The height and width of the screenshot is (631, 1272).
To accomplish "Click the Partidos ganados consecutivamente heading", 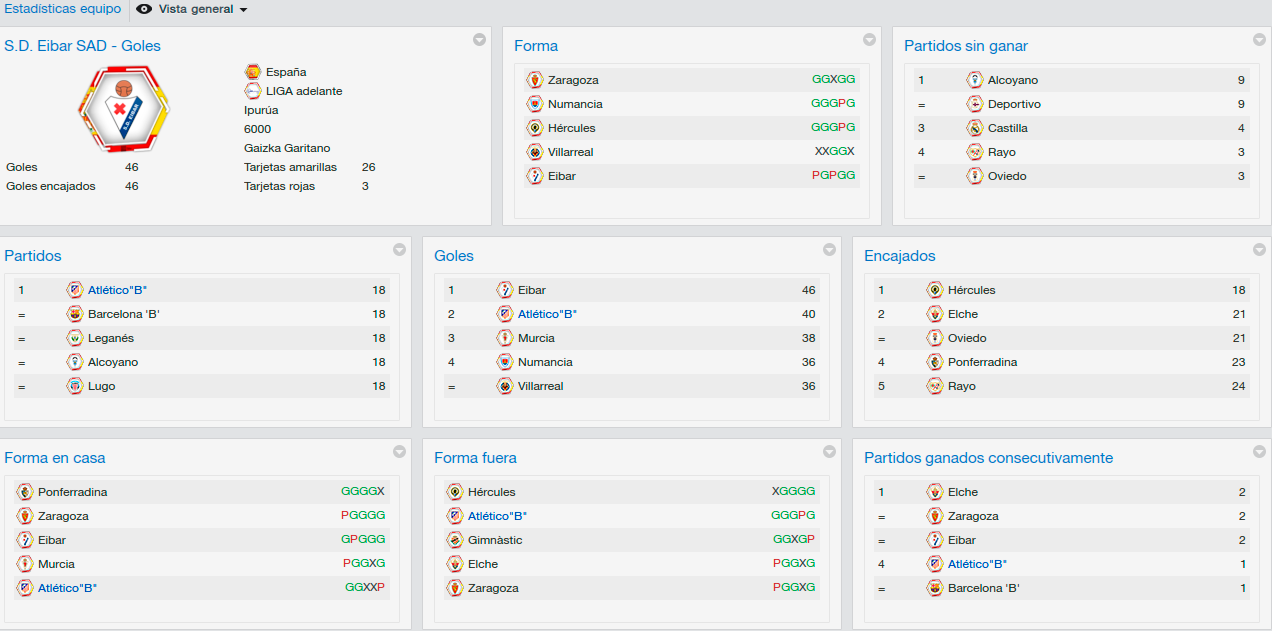I will click(989, 458).
